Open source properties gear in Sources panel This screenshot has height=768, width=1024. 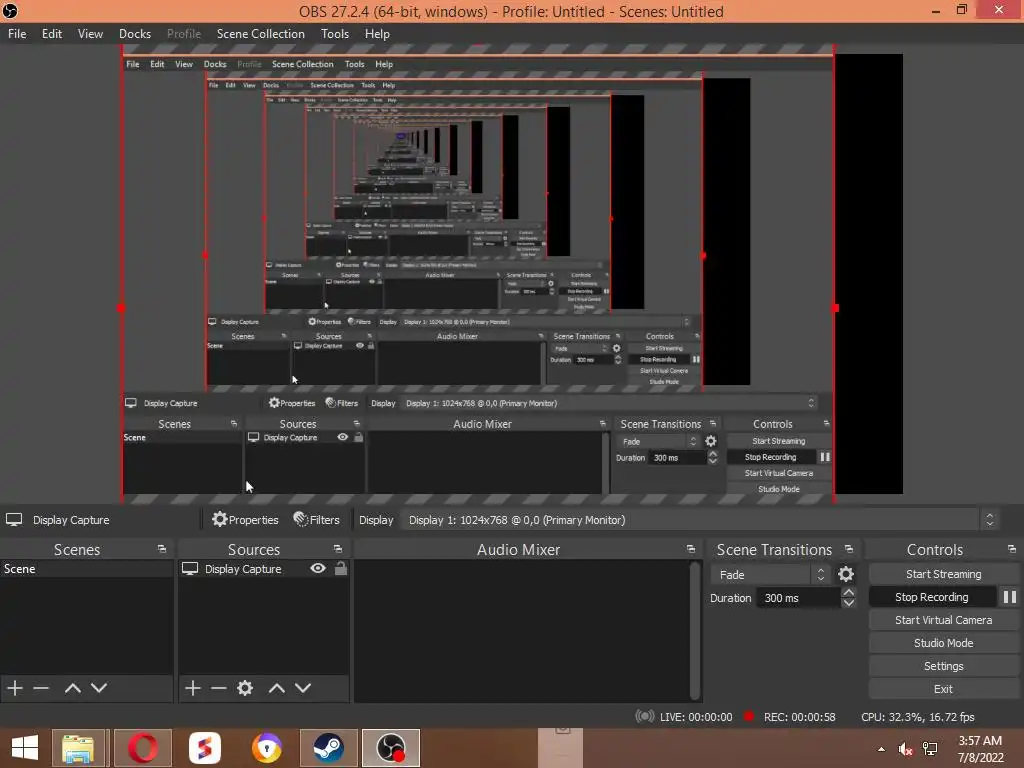245,688
